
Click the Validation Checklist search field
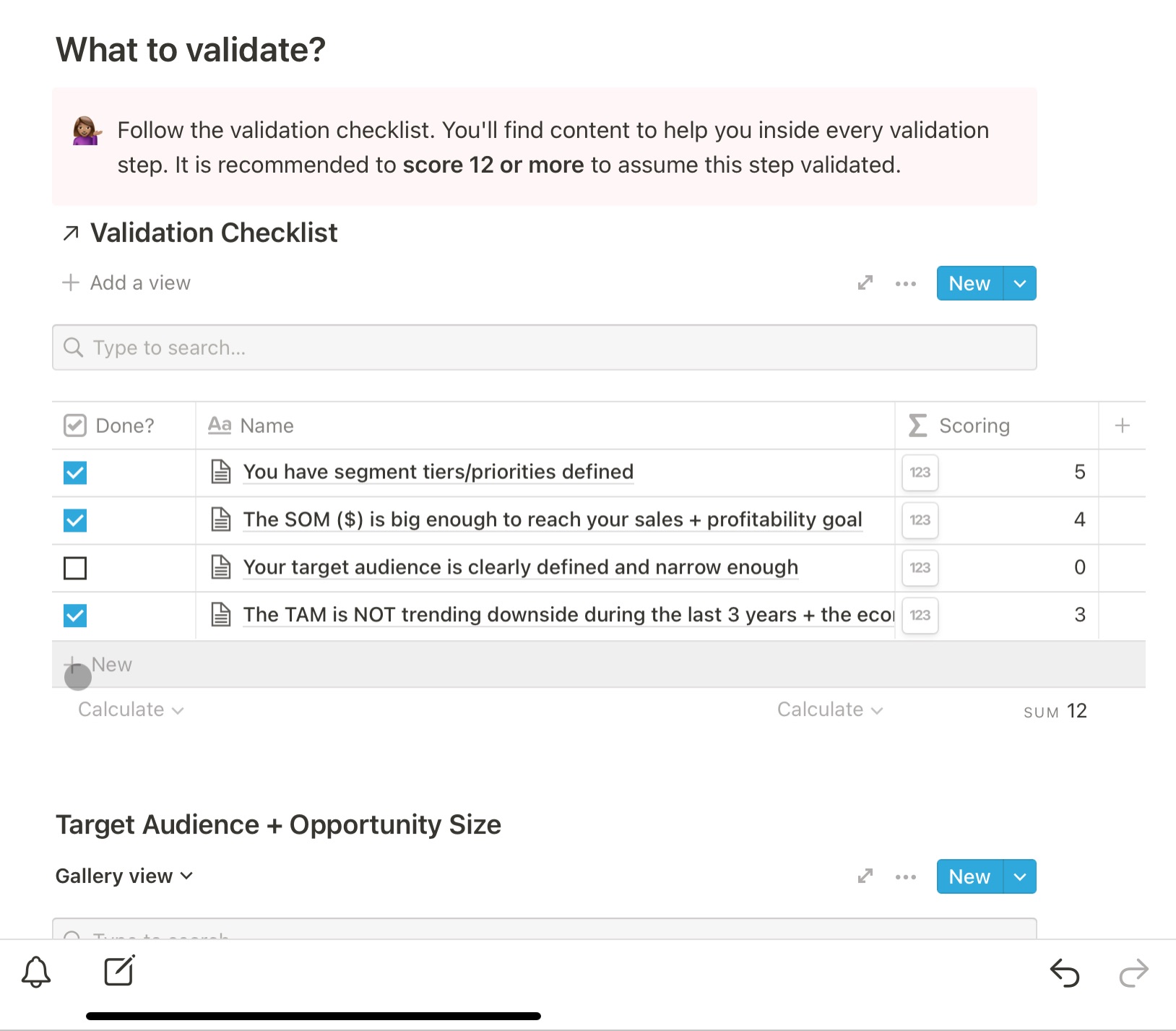click(544, 348)
